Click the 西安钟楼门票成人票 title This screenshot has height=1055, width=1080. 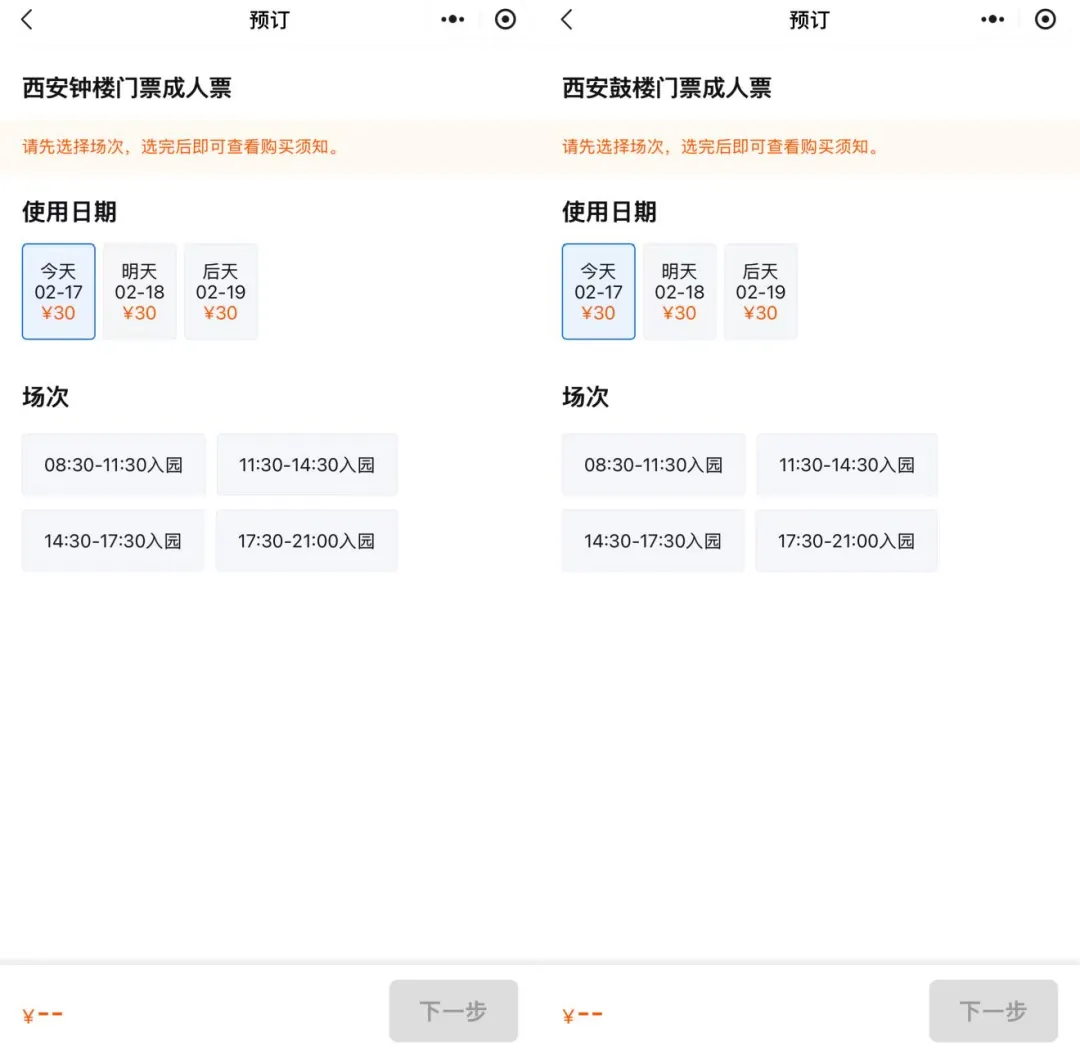(x=127, y=88)
